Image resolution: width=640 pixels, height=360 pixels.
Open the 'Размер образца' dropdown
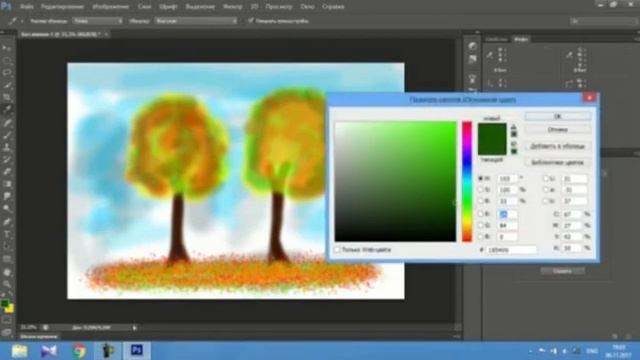(x=98, y=20)
